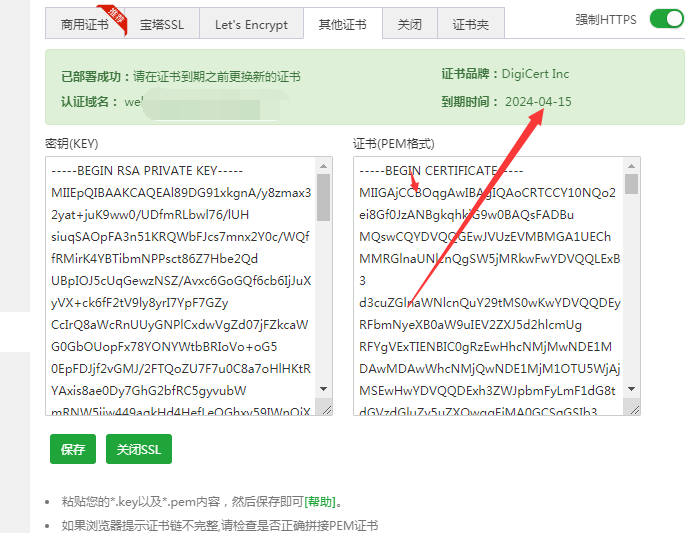689x533 pixels.
Task: Click the 关闭SSL button
Action: pyautogui.click(x=138, y=449)
